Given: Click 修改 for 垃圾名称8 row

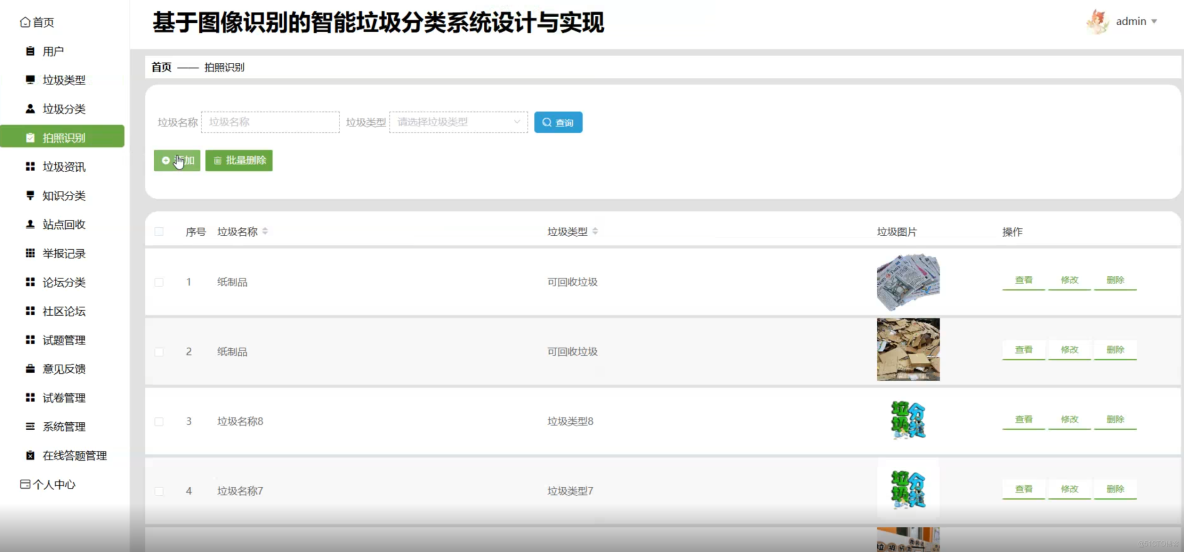Looking at the screenshot, I should click(1069, 420).
